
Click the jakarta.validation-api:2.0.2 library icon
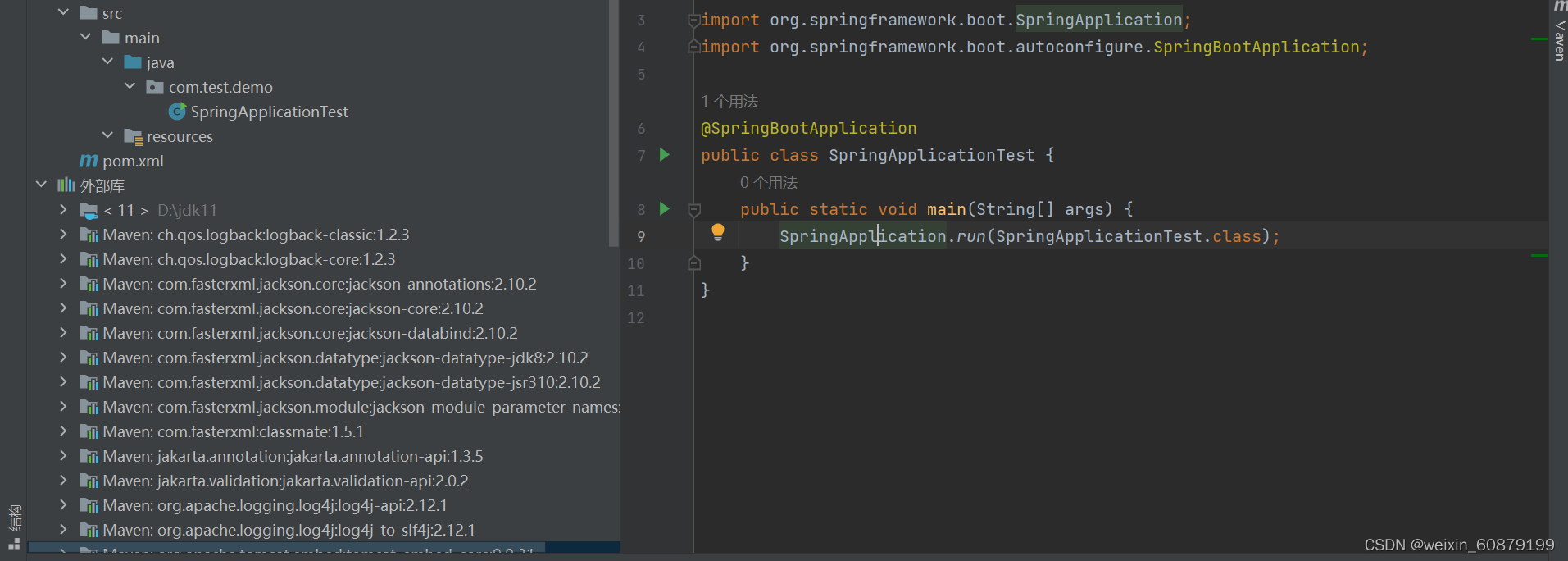point(89,481)
